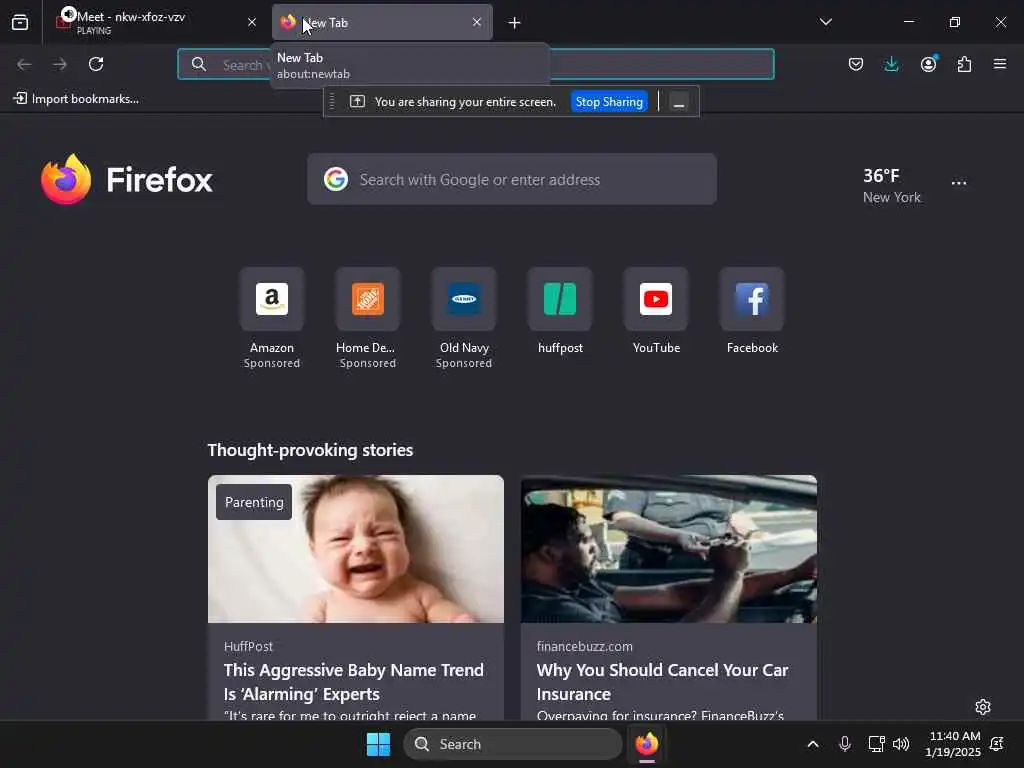Screen dimensions: 1024x768
Task: Open the network status tray icon
Action: [876, 744]
